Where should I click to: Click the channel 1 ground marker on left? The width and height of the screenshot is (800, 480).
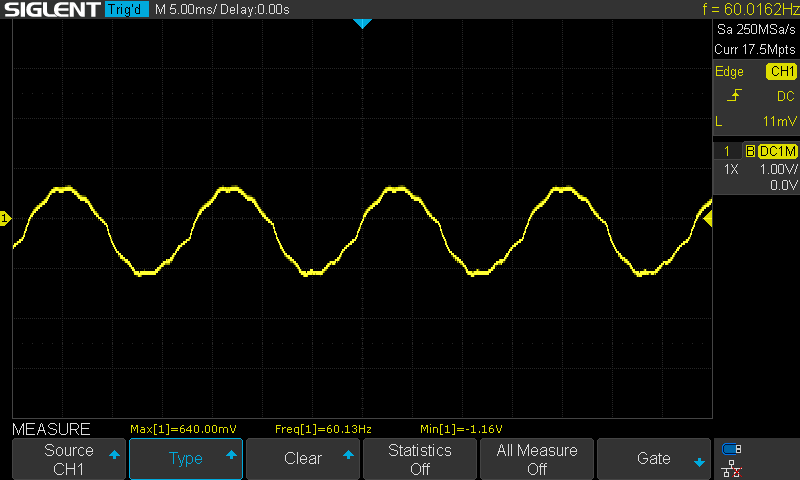click(5, 218)
